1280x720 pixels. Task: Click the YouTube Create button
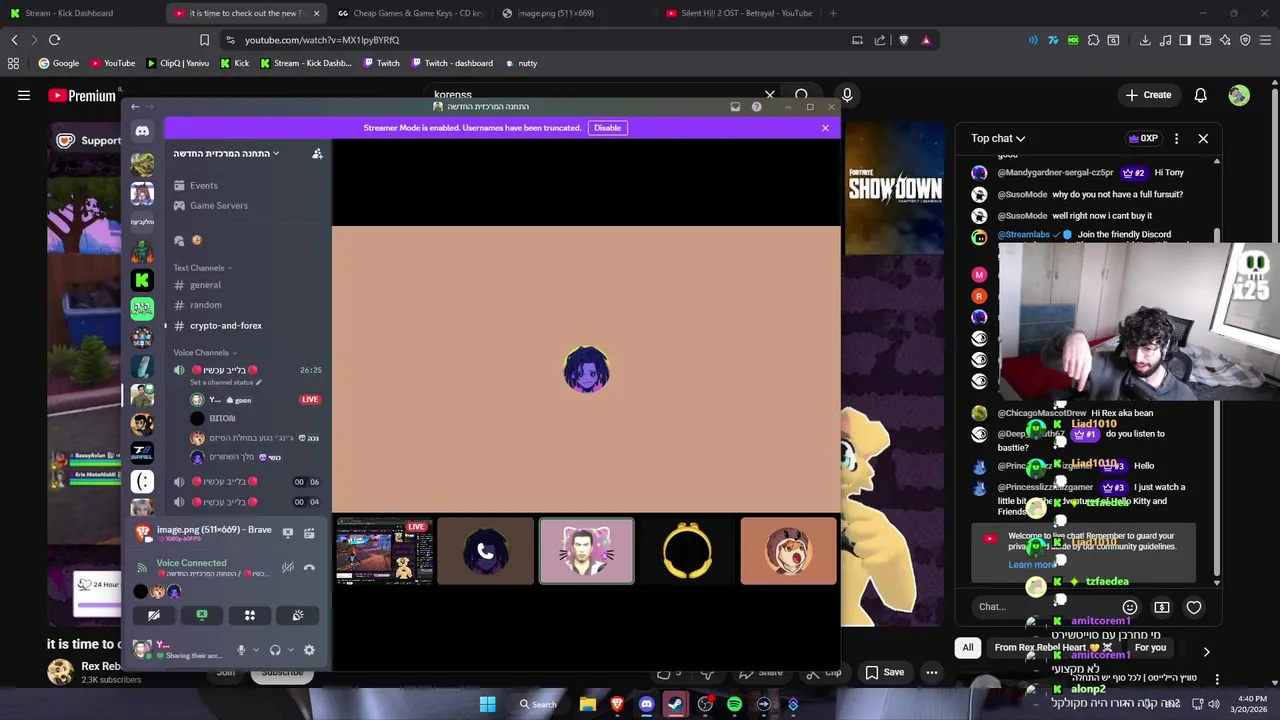click(x=1148, y=95)
